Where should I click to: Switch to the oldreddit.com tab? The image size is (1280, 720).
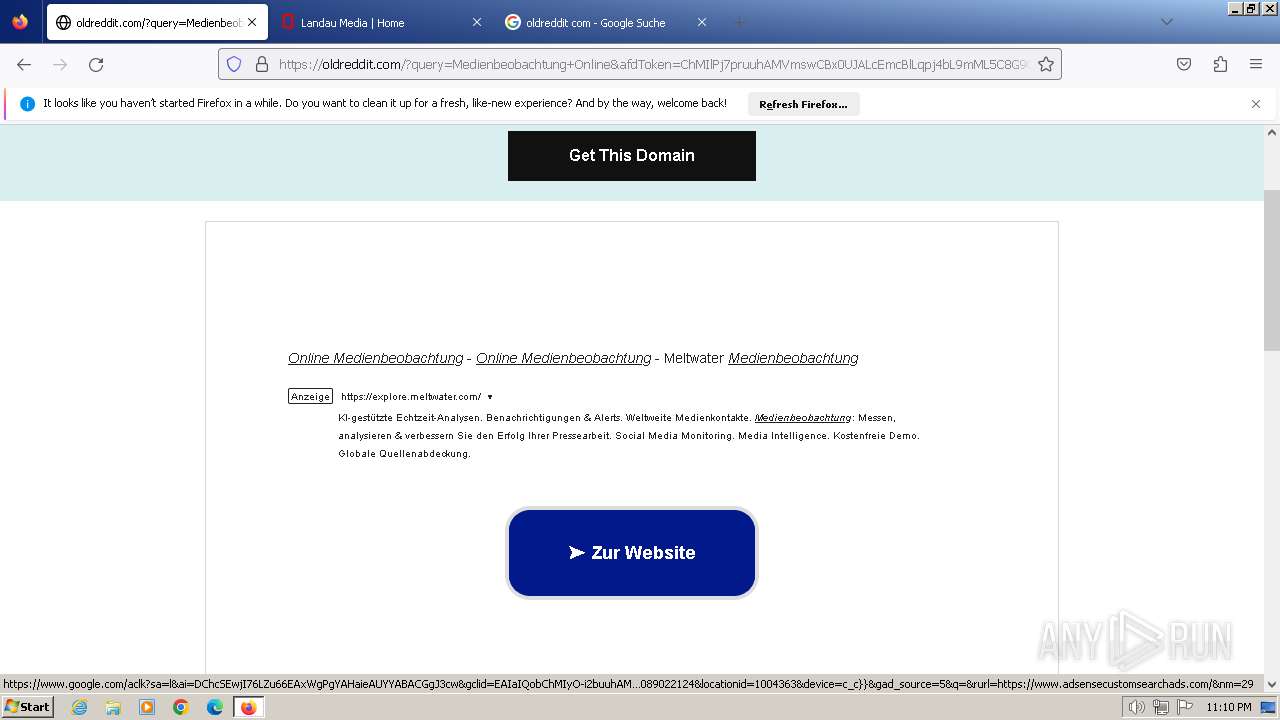(x=157, y=22)
